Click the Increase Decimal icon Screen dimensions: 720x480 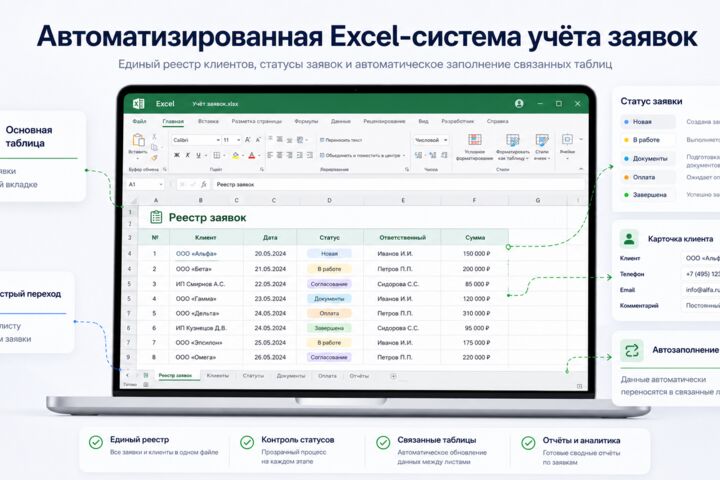tap(433, 156)
